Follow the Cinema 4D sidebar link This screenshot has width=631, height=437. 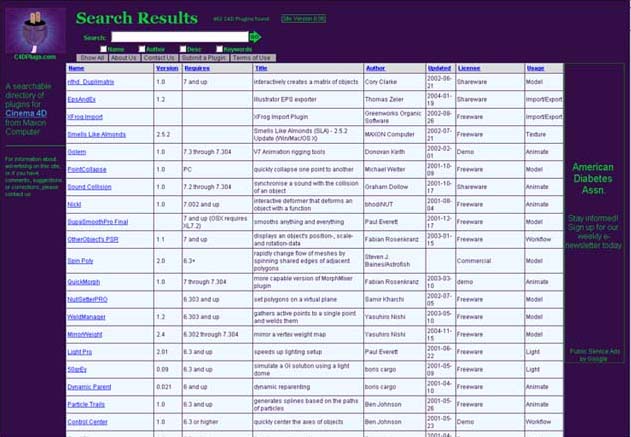(26, 113)
